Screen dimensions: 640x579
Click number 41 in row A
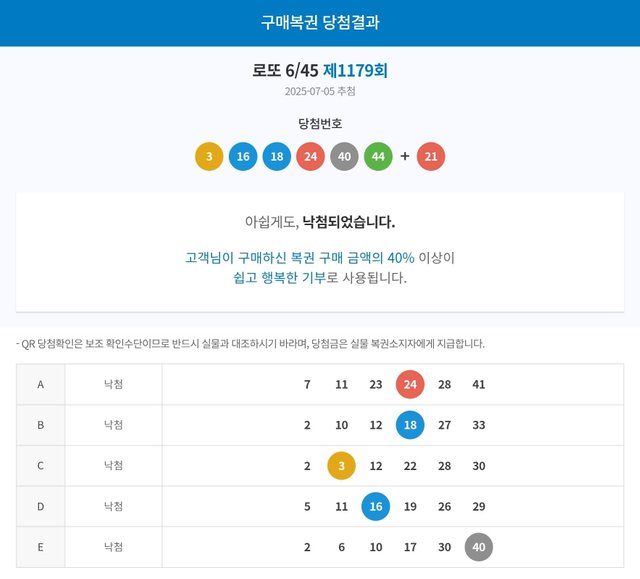pyautogui.click(x=479, y=384)
